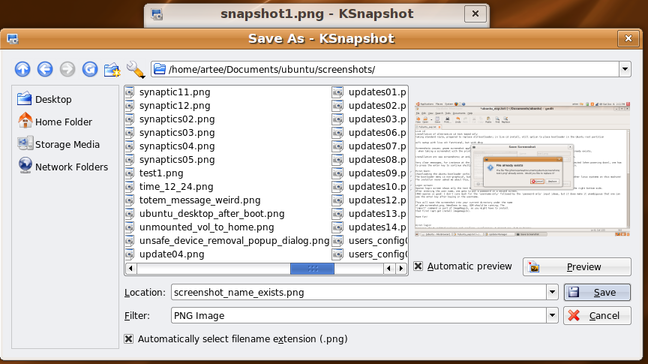This screenshot has height=364, width=648.
Task: Open the wrench configure menu
Action: 136,69
